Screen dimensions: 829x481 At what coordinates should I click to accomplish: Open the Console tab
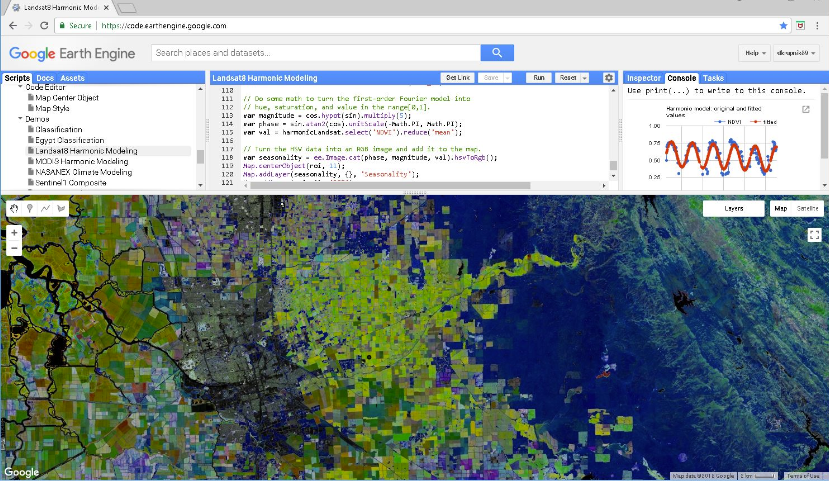click(x=681, y=78)
